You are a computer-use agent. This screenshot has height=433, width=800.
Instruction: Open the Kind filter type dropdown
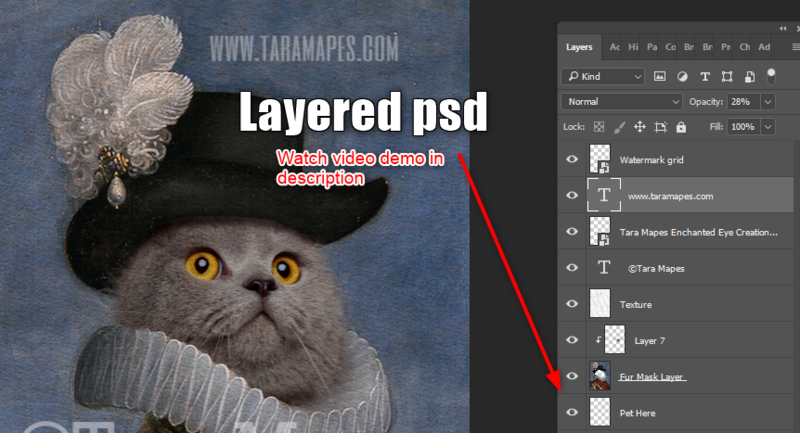coord(603,77)
